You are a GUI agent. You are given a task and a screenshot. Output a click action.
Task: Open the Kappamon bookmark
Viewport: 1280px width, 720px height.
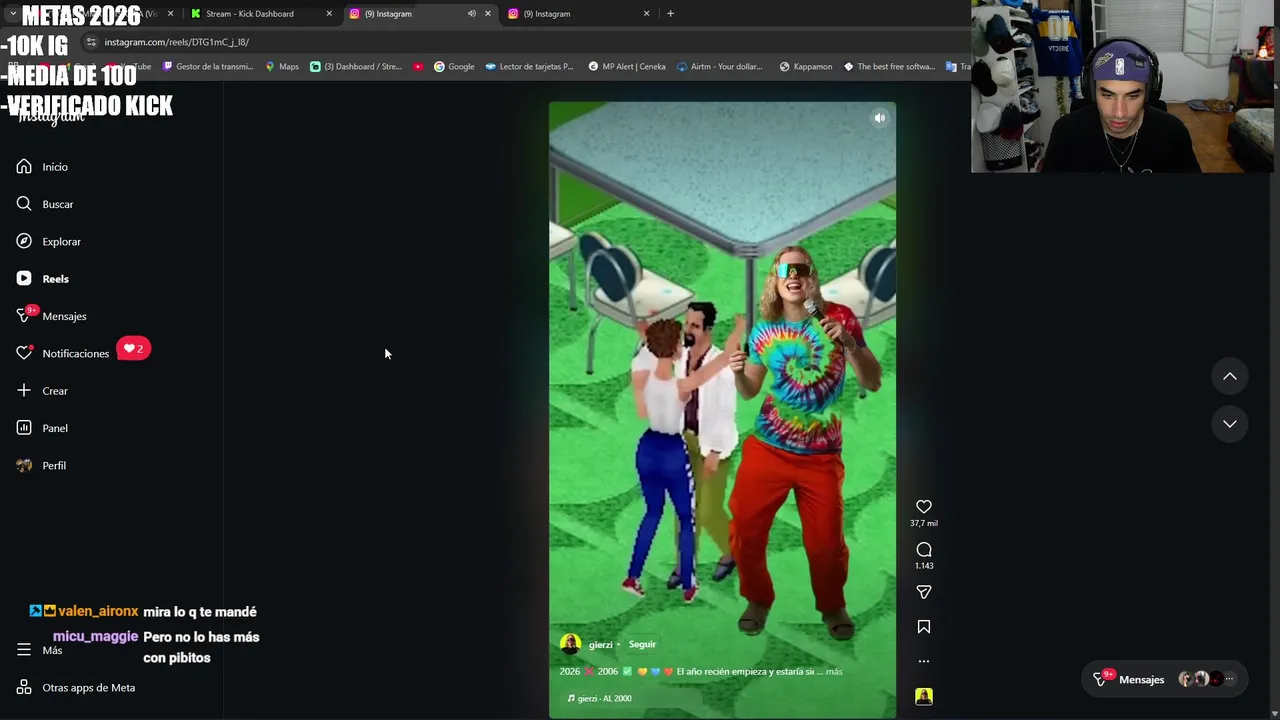[805, 67]
